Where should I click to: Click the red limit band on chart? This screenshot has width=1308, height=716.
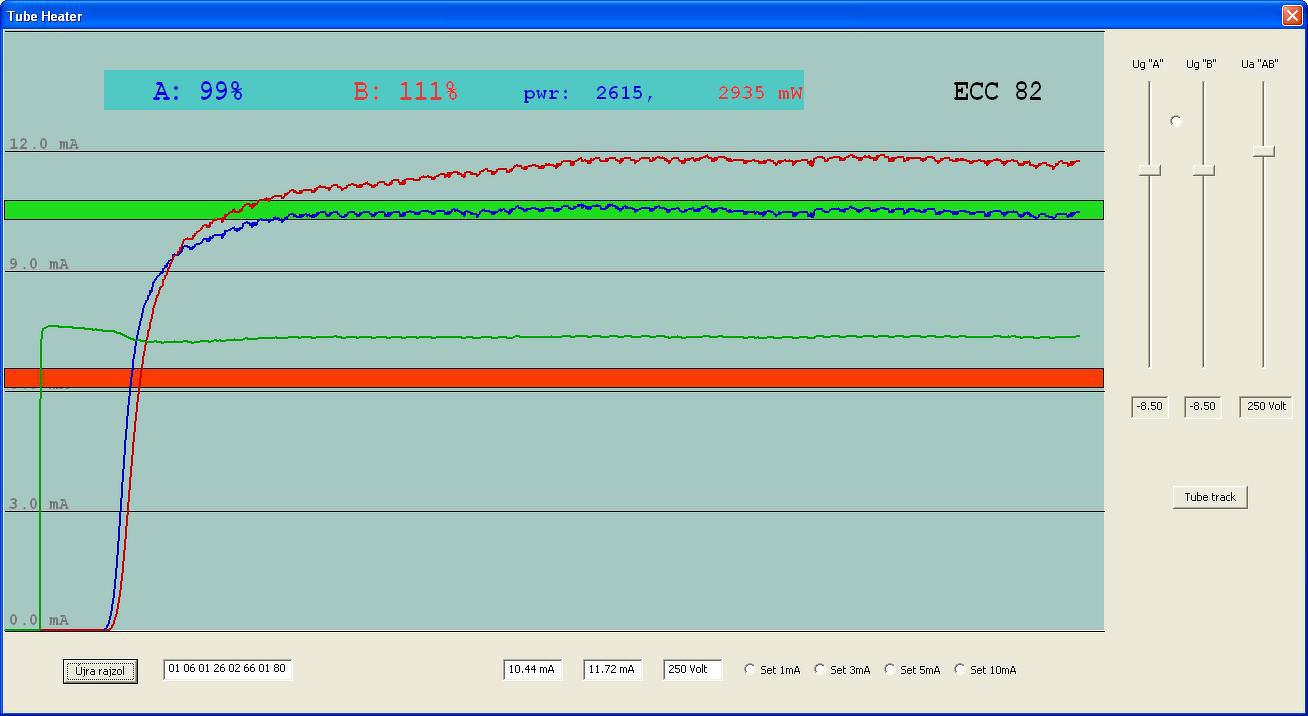(554, 378)
